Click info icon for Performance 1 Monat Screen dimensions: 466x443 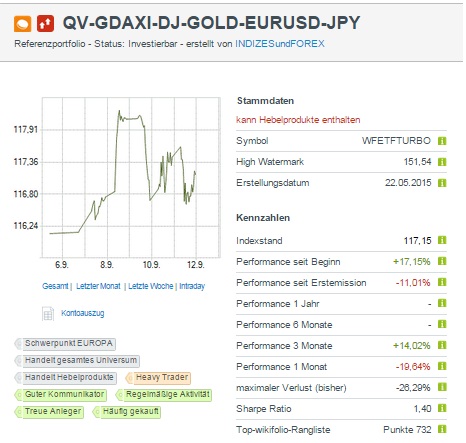pyautogui.click(x=442, y=366)
